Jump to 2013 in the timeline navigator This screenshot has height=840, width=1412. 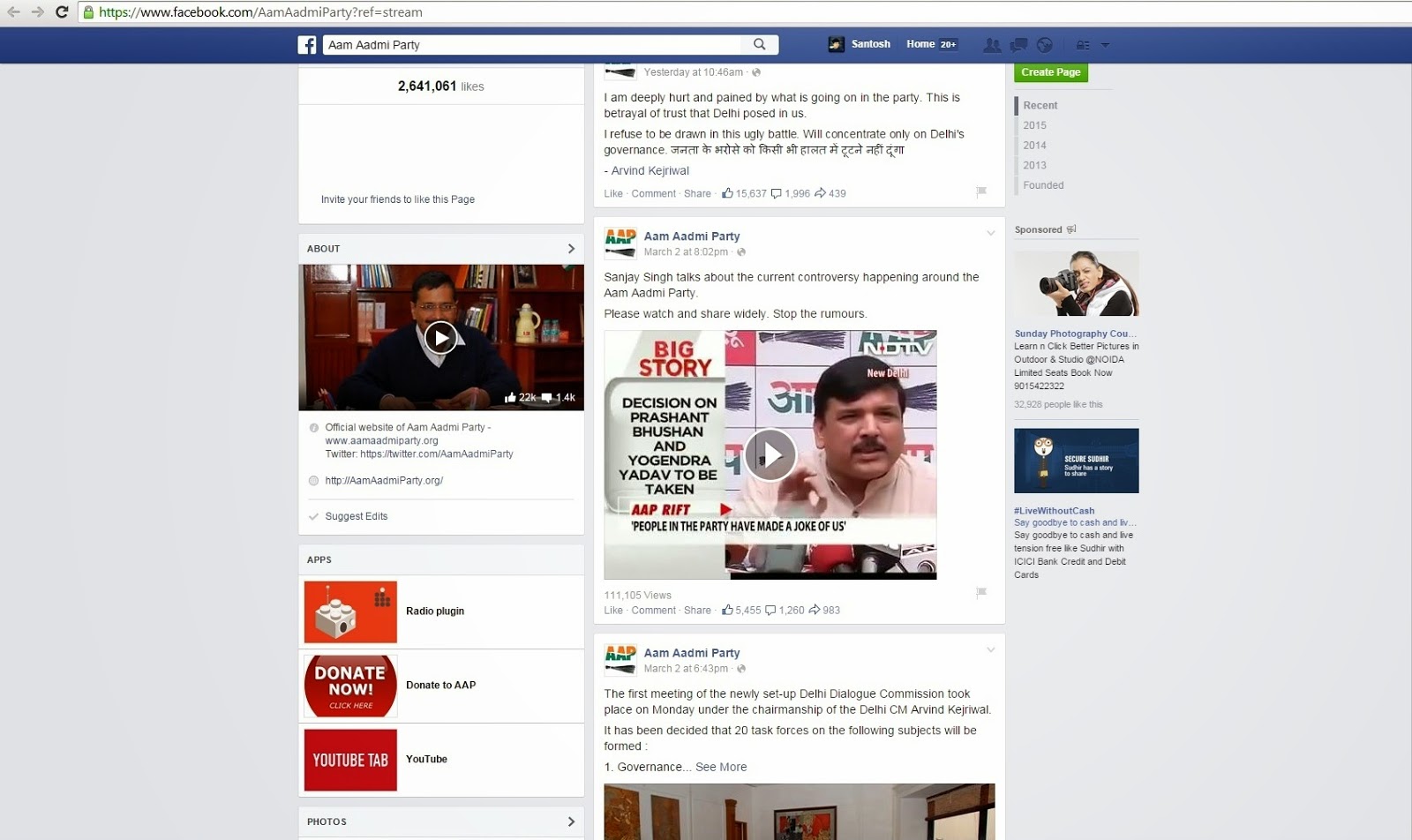tap(1035, 165)
